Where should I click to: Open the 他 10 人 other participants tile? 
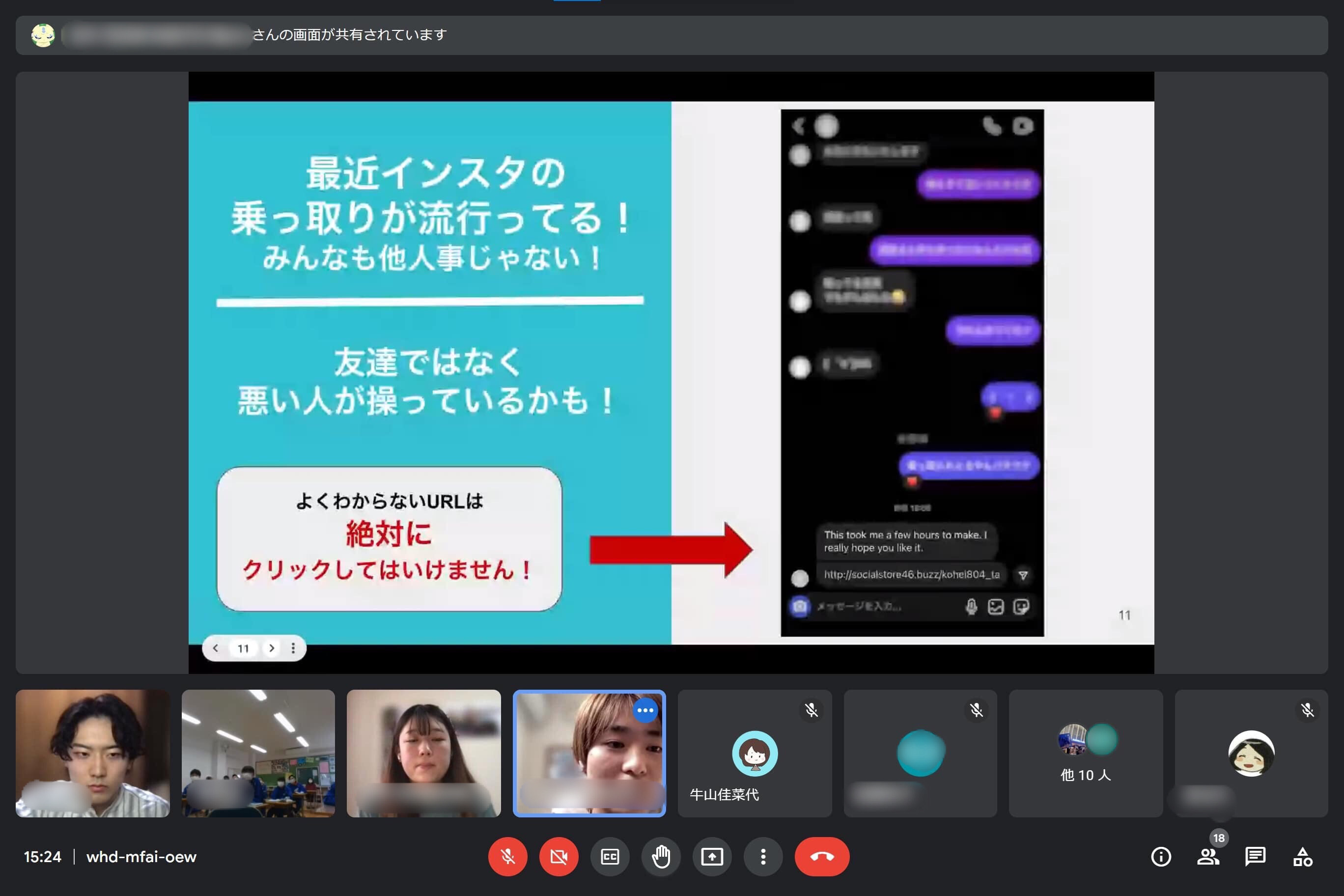(x=1086, y=753)
